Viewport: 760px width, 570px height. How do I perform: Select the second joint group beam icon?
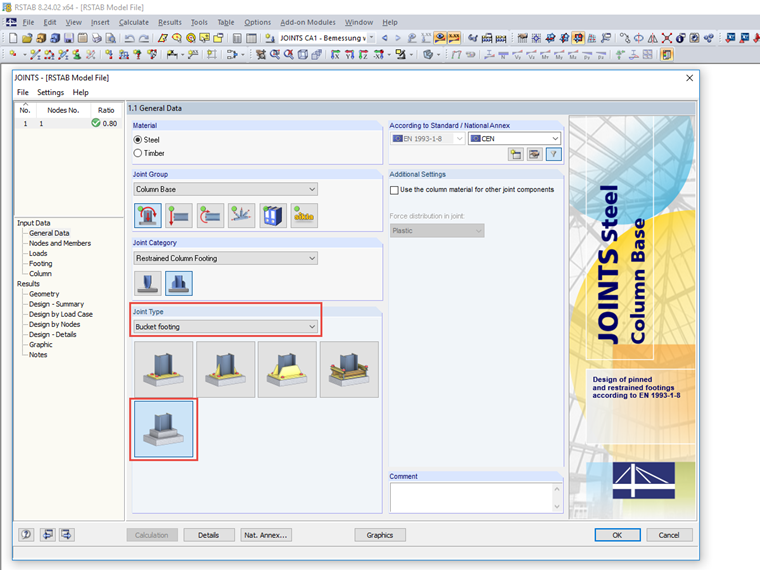pyautogui.click(x=179, y=216)
